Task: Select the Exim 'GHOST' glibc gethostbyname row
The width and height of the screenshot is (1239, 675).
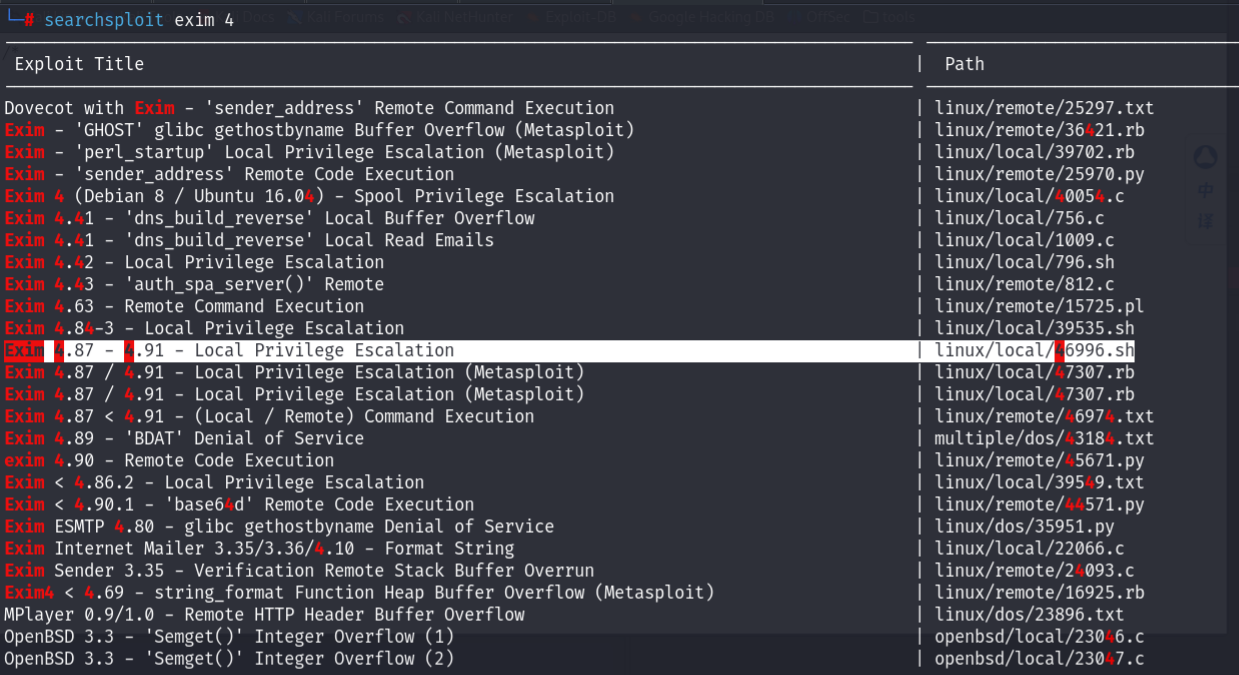Action: pyautogui.click(x=319, y=130)
